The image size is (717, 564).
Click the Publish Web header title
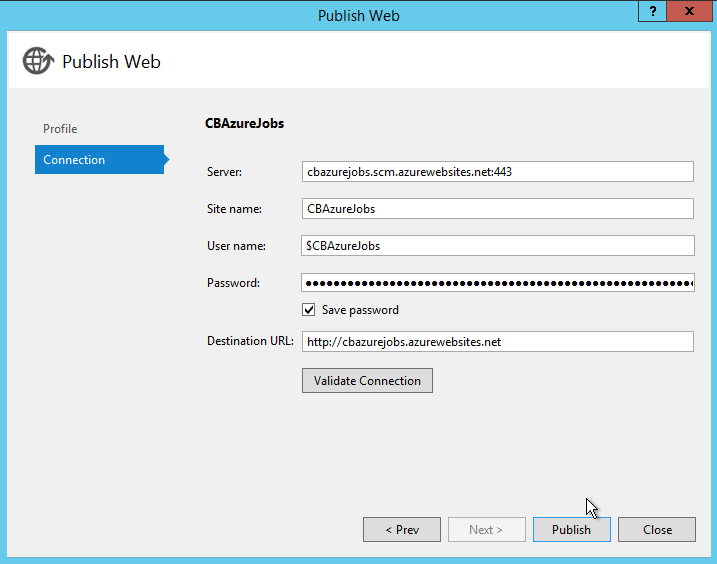coord(111,62)
